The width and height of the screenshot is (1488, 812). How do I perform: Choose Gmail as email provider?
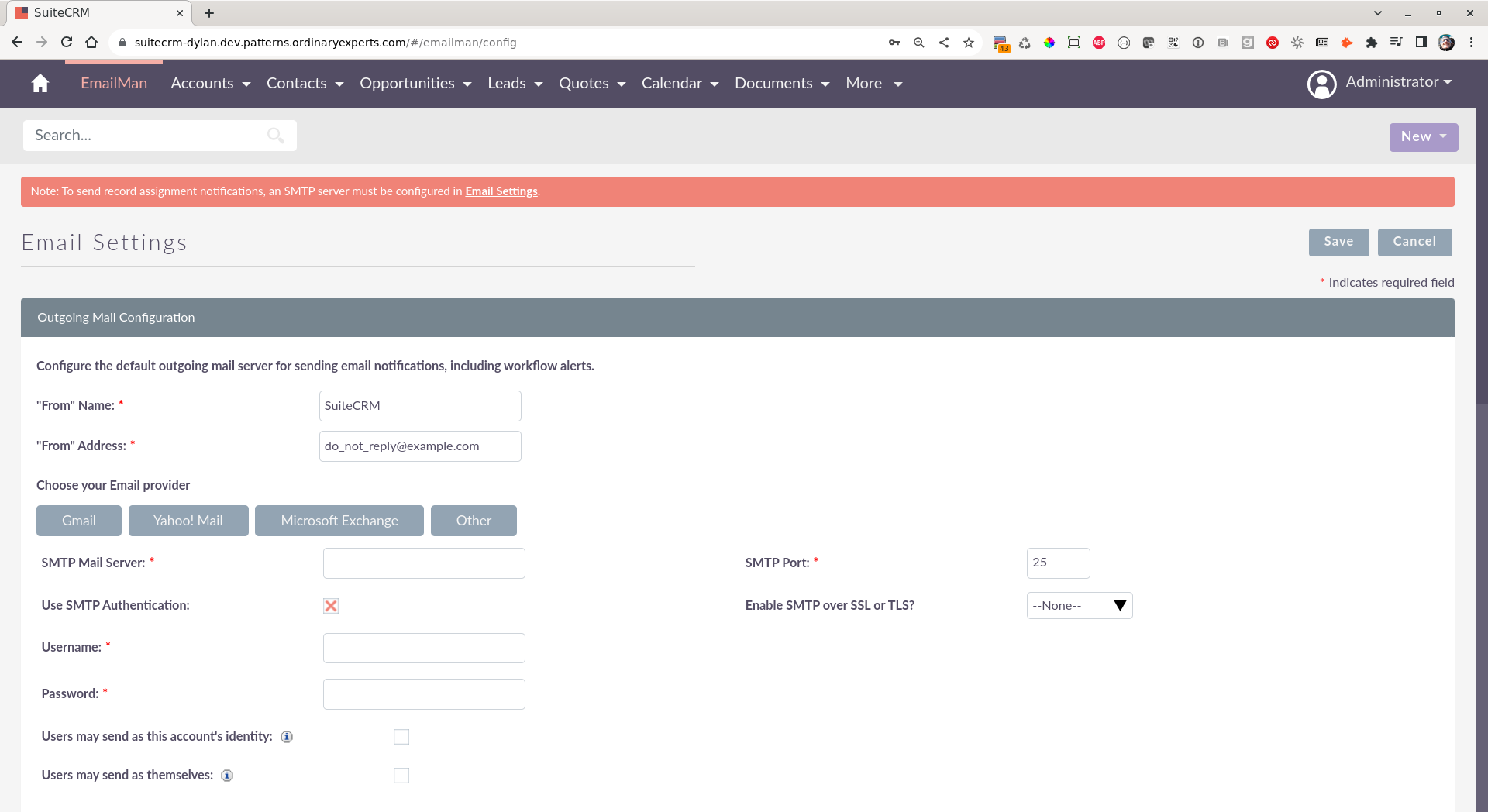pyautogui.click(x=79, y=521)
